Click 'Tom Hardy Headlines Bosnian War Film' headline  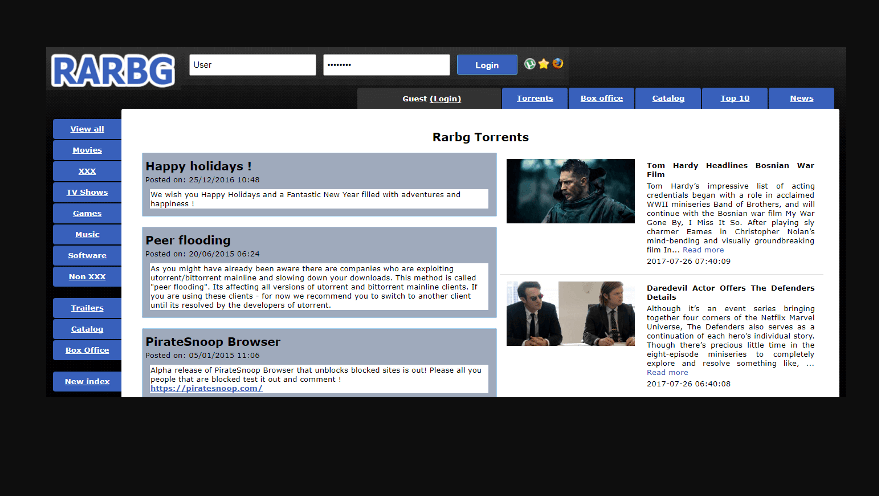(730, 170)
